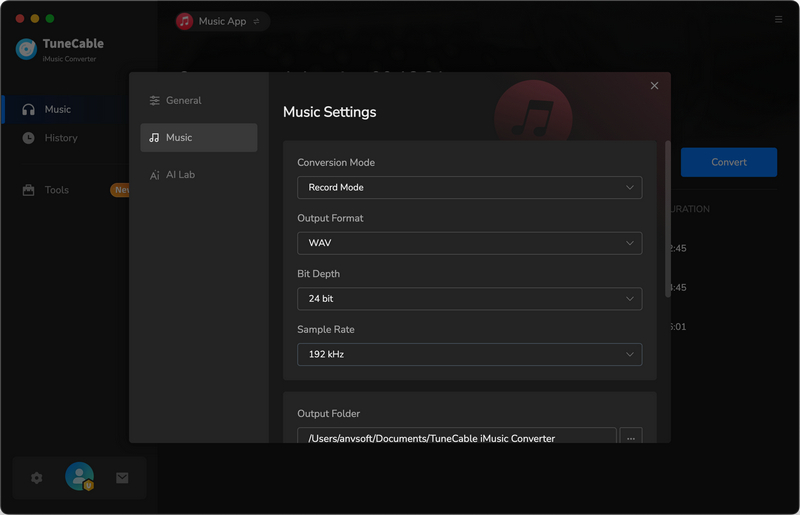Select the Music settings tab
This screenshot has width=800, height=515.
coord(198,137)
